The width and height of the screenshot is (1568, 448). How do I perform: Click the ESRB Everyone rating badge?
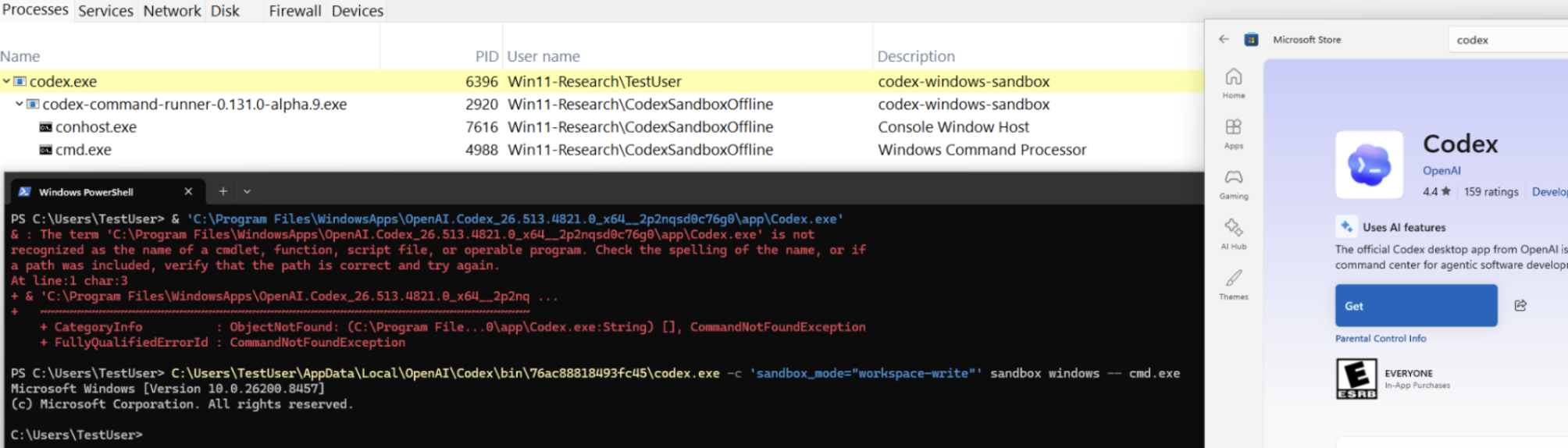click(1356, 379)
